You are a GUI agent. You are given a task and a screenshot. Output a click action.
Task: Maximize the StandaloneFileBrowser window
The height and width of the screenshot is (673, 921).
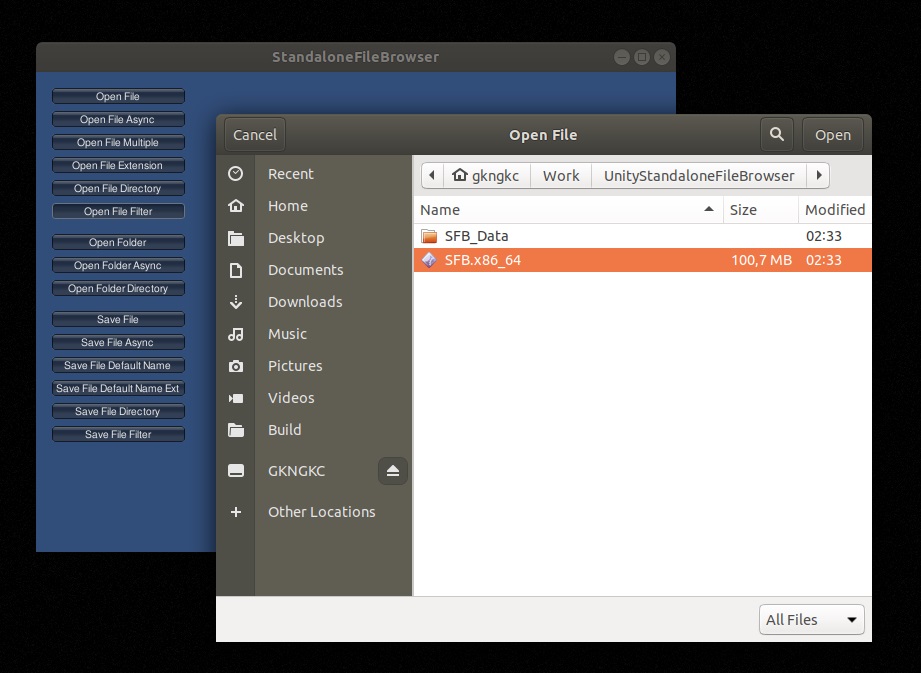click(642, 57)
